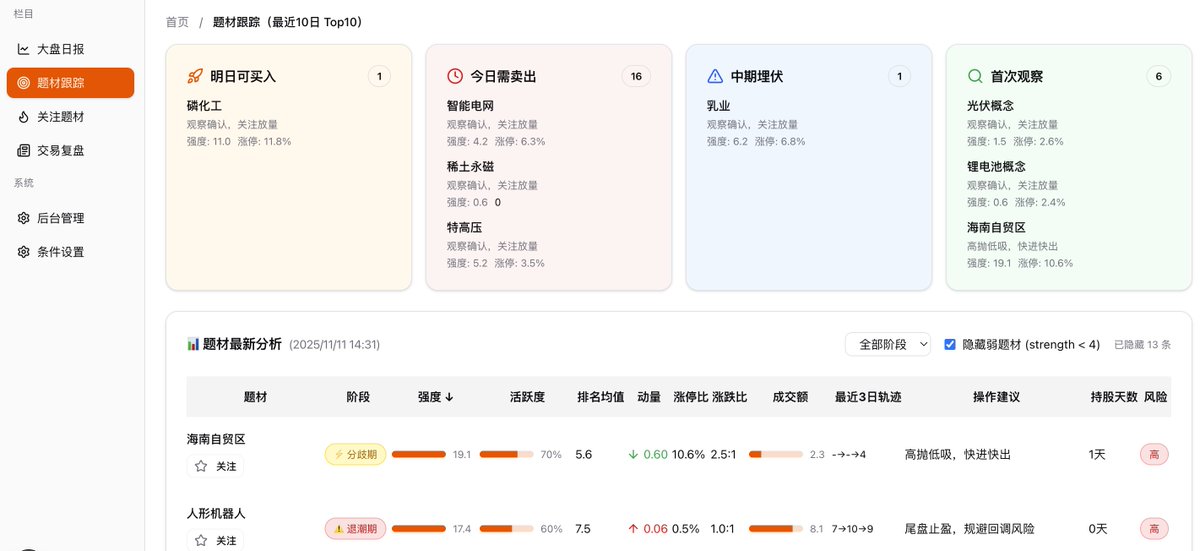Click the 分歧期 stage tag

355,454
